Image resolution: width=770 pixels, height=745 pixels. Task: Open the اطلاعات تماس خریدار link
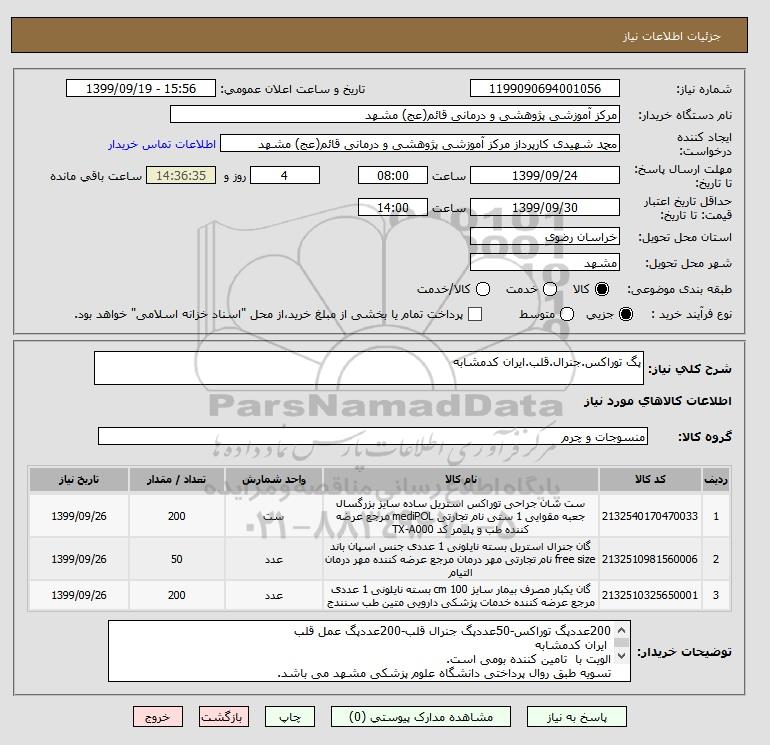click(x=162, y=144)
